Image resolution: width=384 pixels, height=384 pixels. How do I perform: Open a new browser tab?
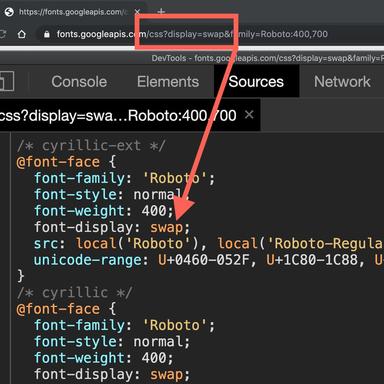tap(161, 12)
